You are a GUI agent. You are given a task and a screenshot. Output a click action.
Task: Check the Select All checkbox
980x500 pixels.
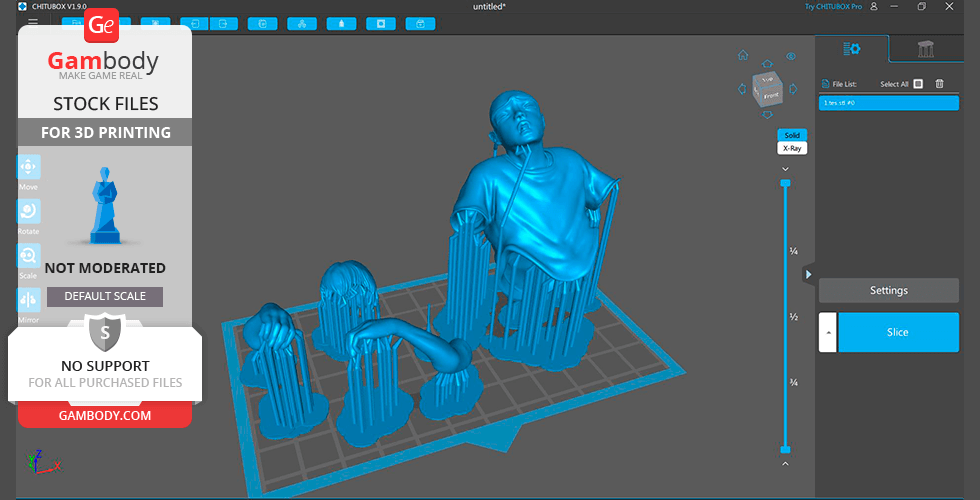(918, 84)
